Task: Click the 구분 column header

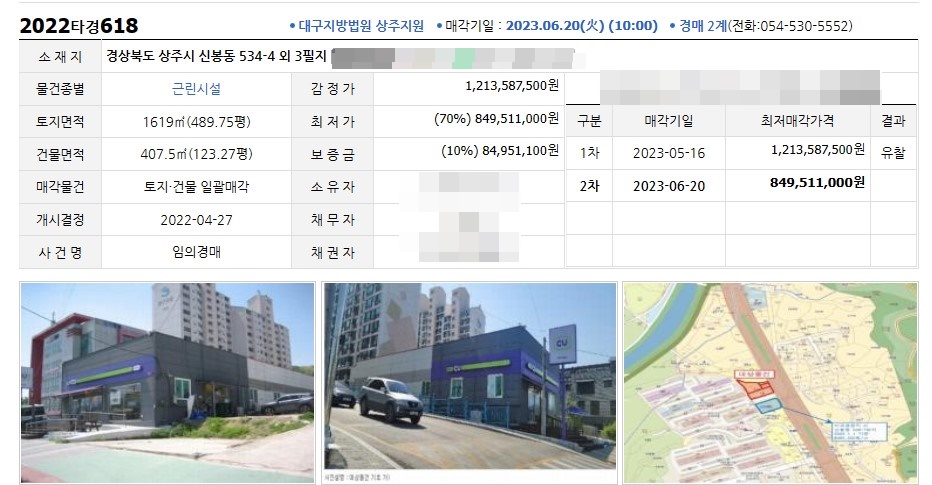Action: tap(589, 121)
